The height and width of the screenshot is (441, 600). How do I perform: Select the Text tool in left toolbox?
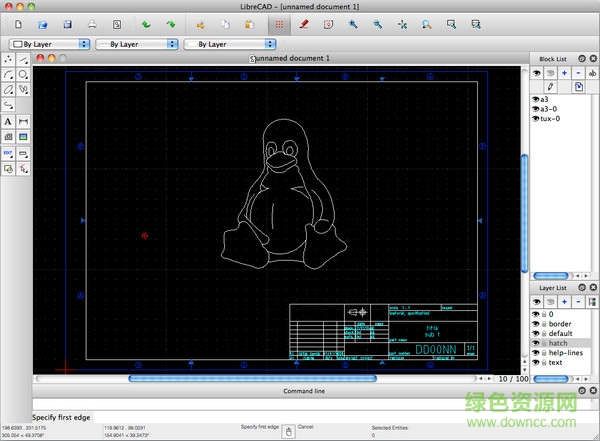tap(9, 121)
